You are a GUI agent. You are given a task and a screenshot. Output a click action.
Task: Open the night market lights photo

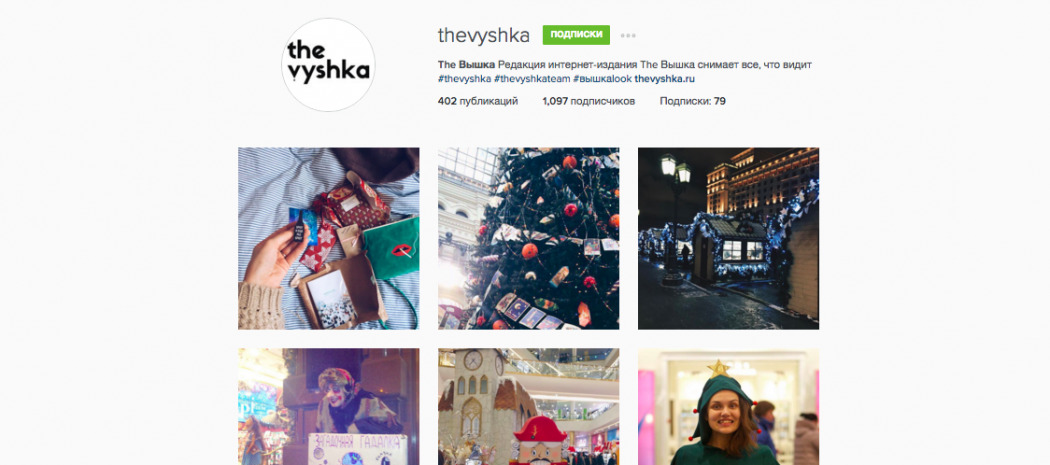tap(729, 239)
